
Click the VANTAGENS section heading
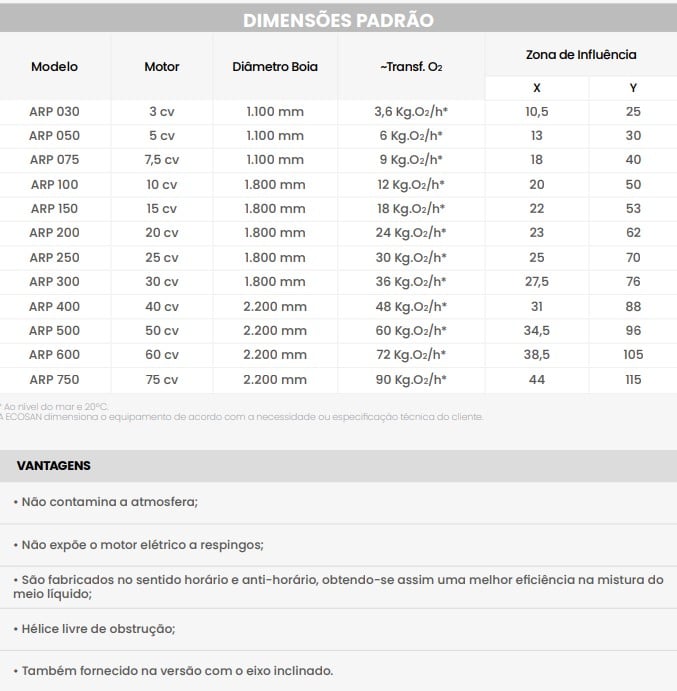54,465
